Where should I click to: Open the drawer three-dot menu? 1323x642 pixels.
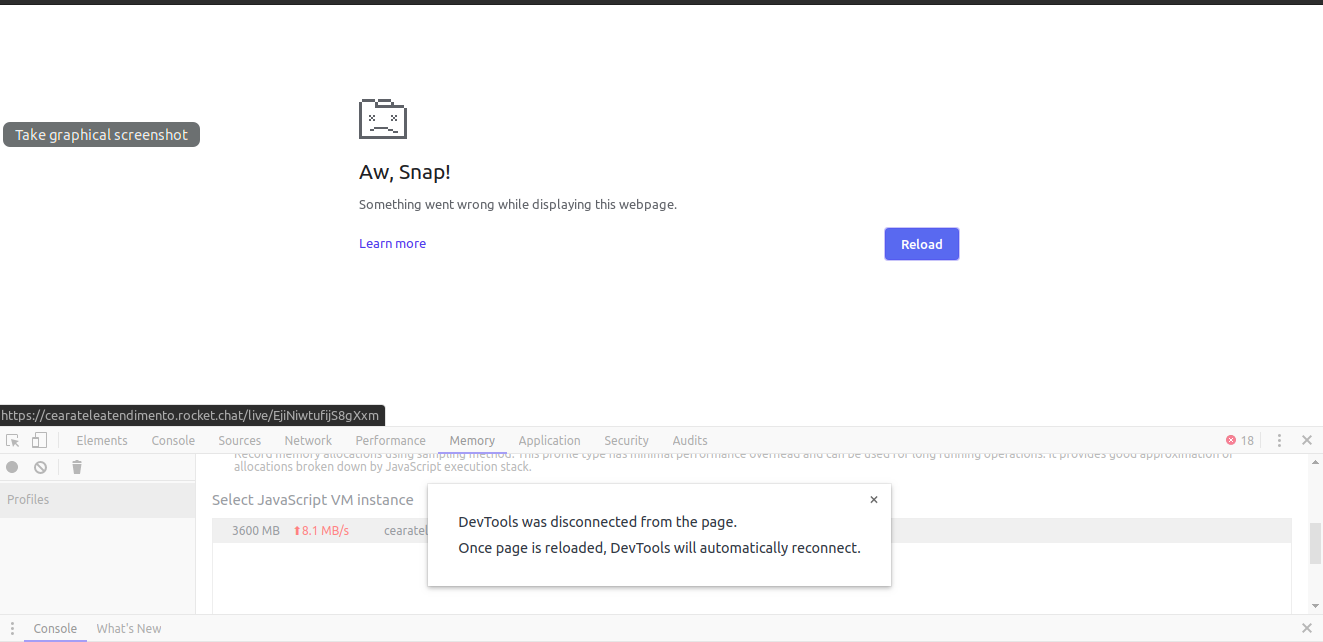[12, 628]
